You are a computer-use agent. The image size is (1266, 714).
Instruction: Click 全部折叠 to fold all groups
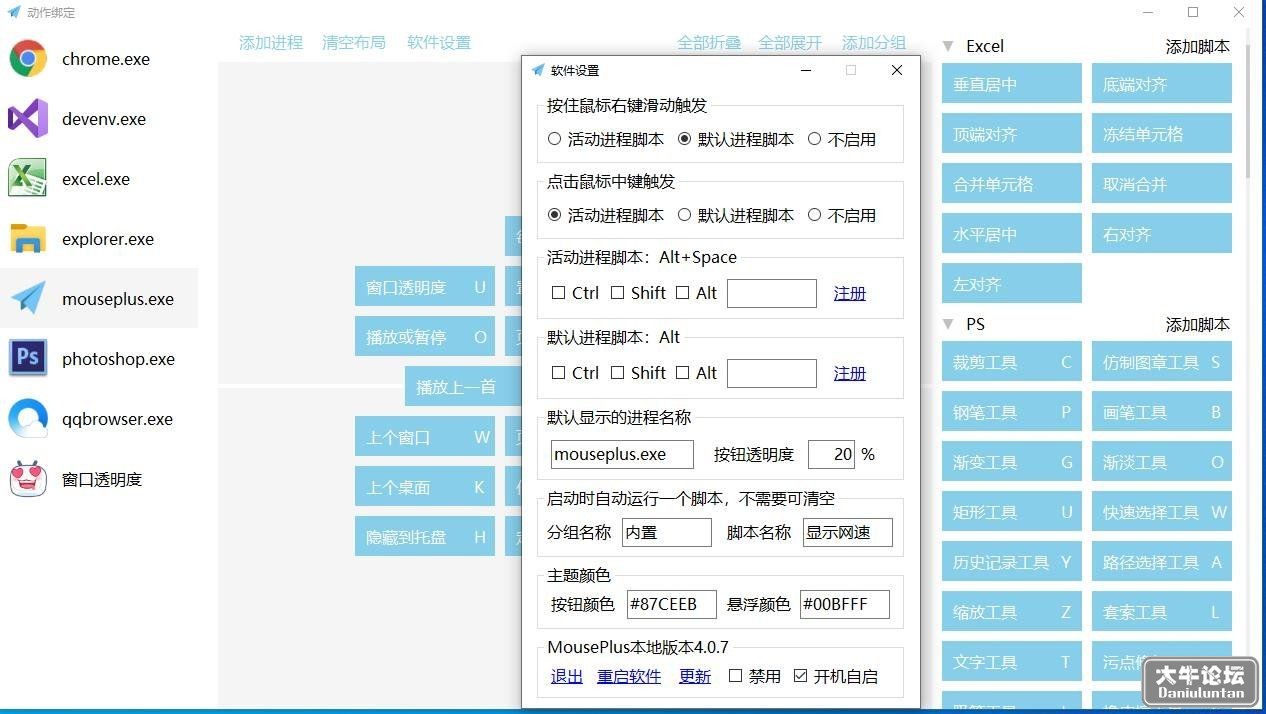pyautogui.click(x=709, y=43)
